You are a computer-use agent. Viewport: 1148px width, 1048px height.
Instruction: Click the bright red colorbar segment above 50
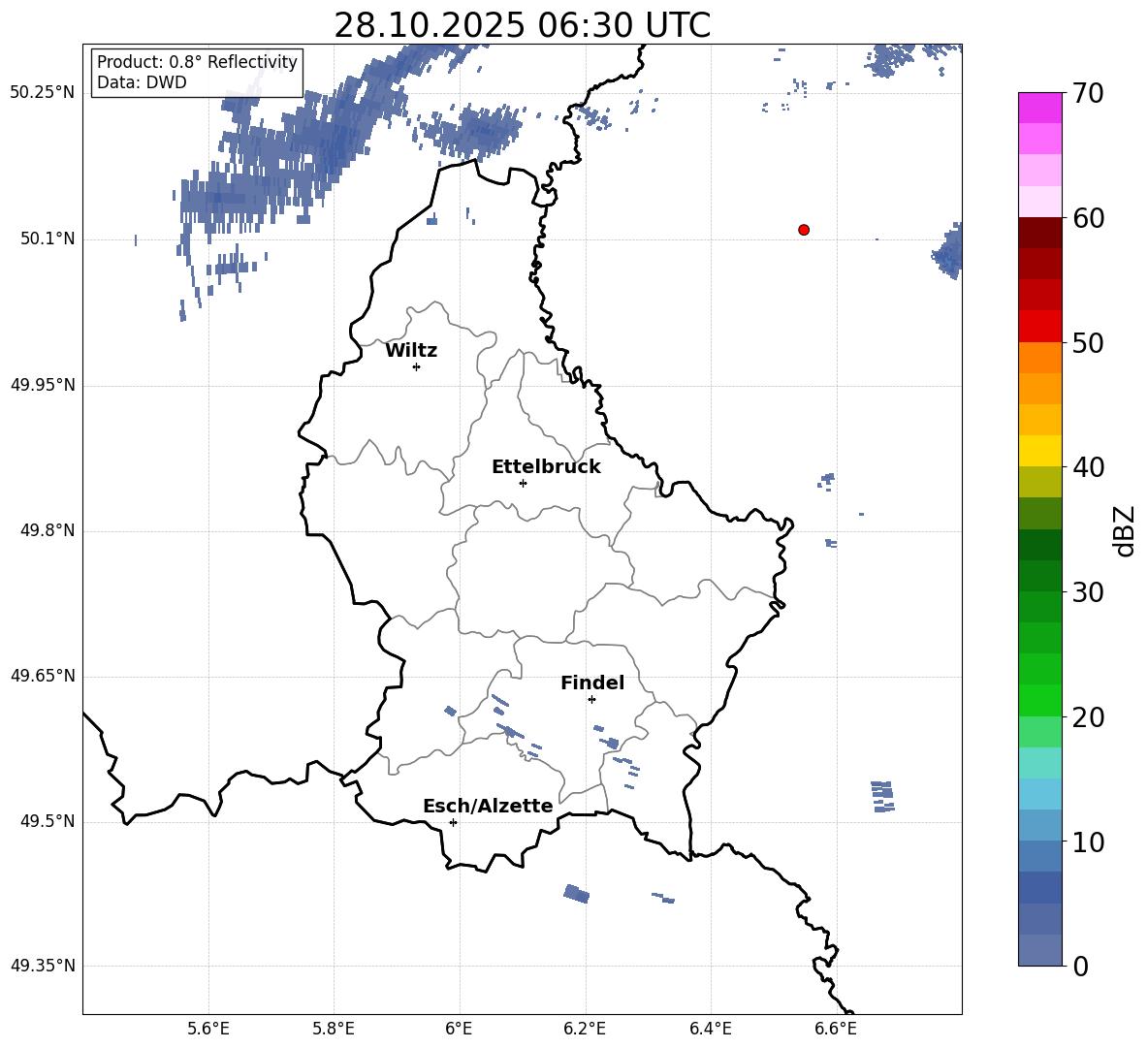tap(1040, 327)
